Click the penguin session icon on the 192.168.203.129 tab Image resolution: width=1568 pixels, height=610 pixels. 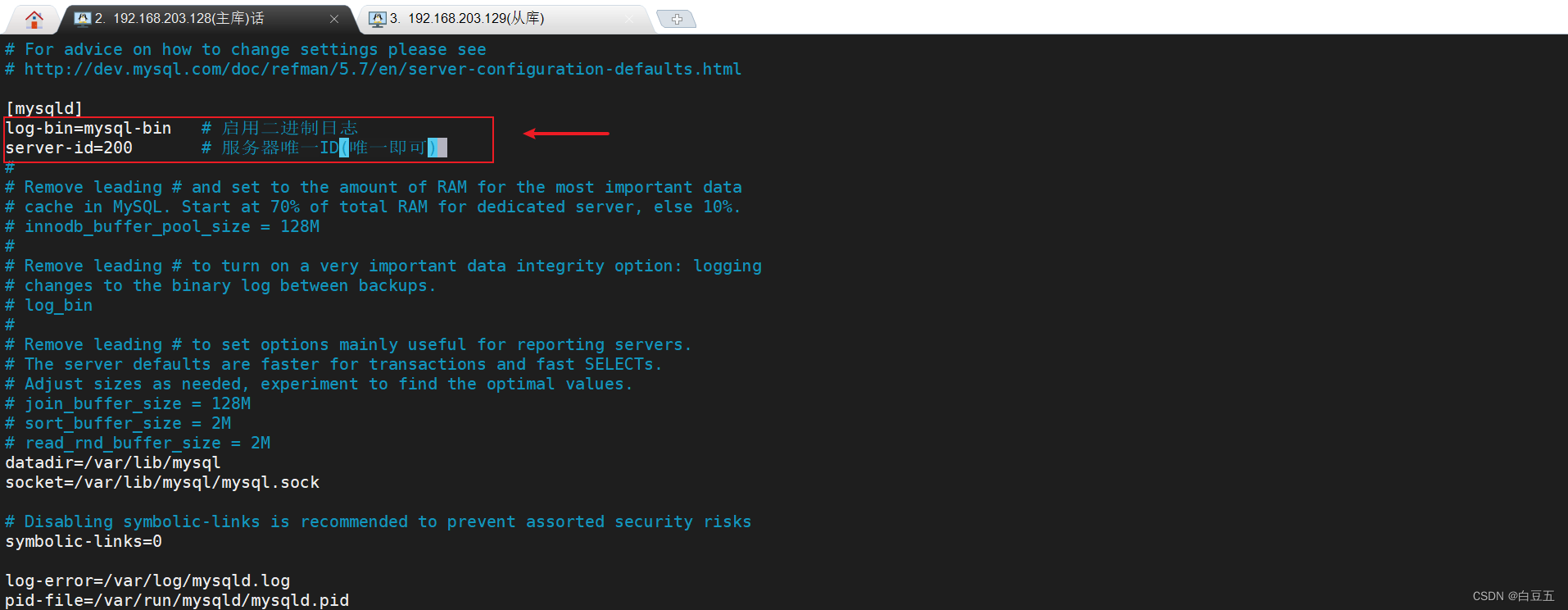click(x=377, y=18)
